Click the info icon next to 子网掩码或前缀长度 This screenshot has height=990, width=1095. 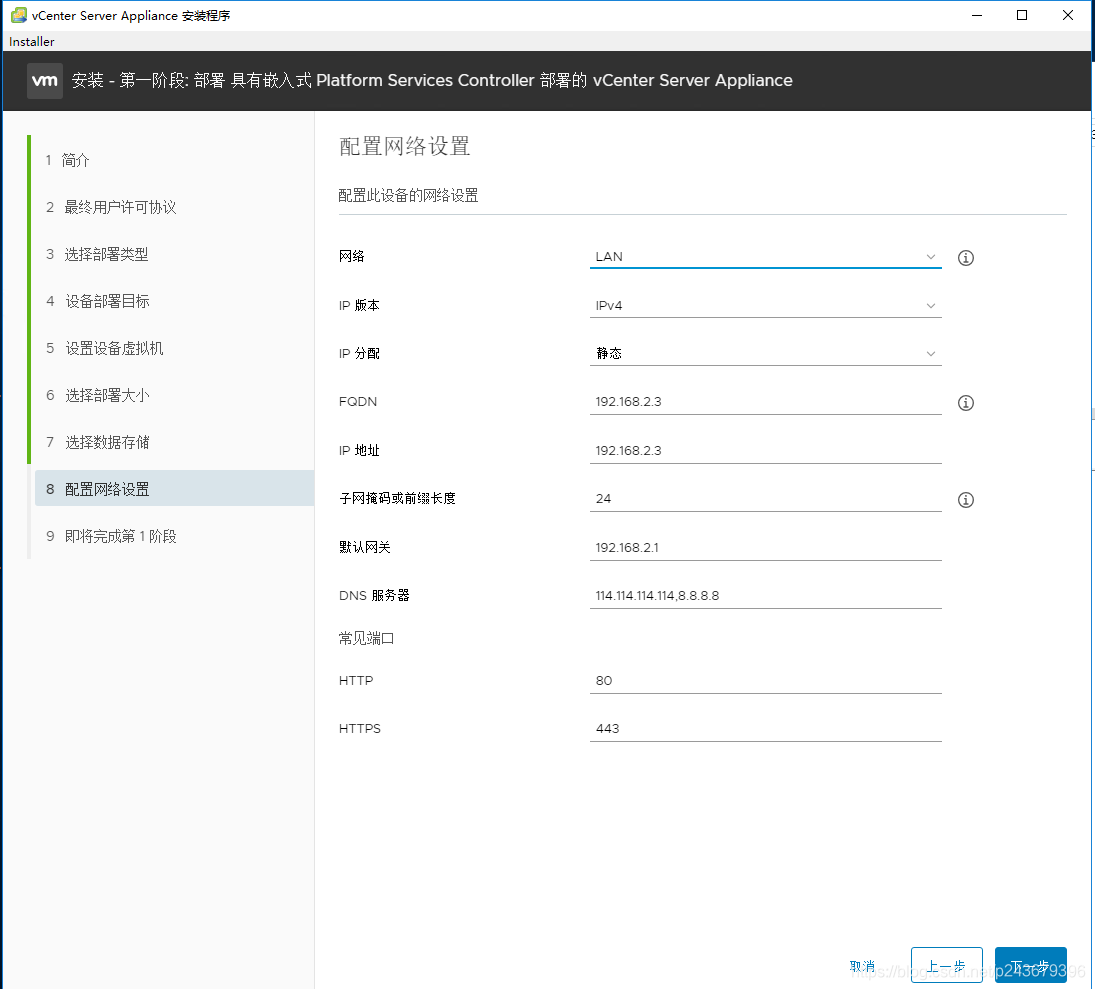[x=966, y=500]
